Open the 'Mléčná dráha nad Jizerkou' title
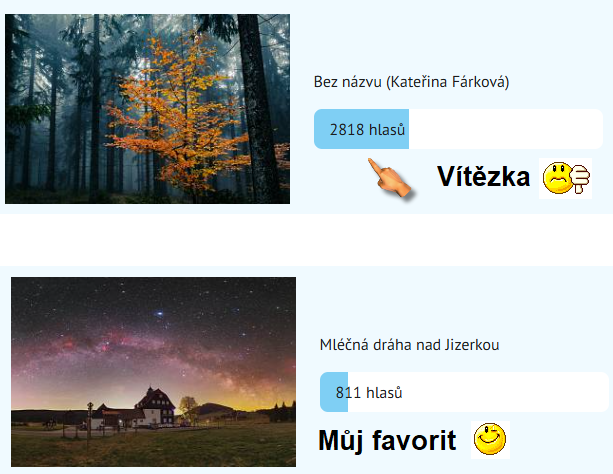Image resolution: width=613 pixels, height=474 pixels. coord(409,345)
